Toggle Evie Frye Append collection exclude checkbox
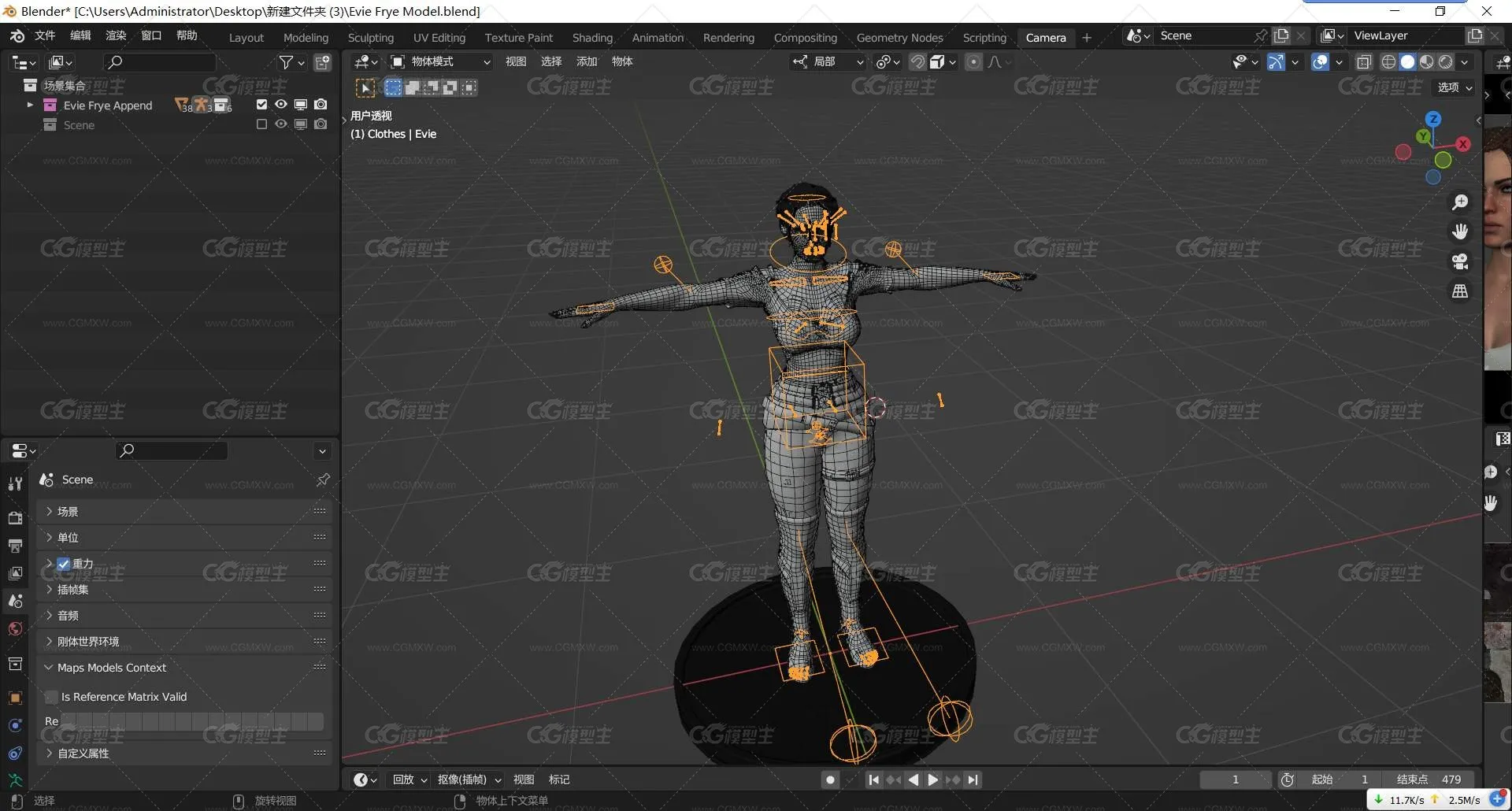The height and width of the screenshot is (811, 1512). [261, 104]
